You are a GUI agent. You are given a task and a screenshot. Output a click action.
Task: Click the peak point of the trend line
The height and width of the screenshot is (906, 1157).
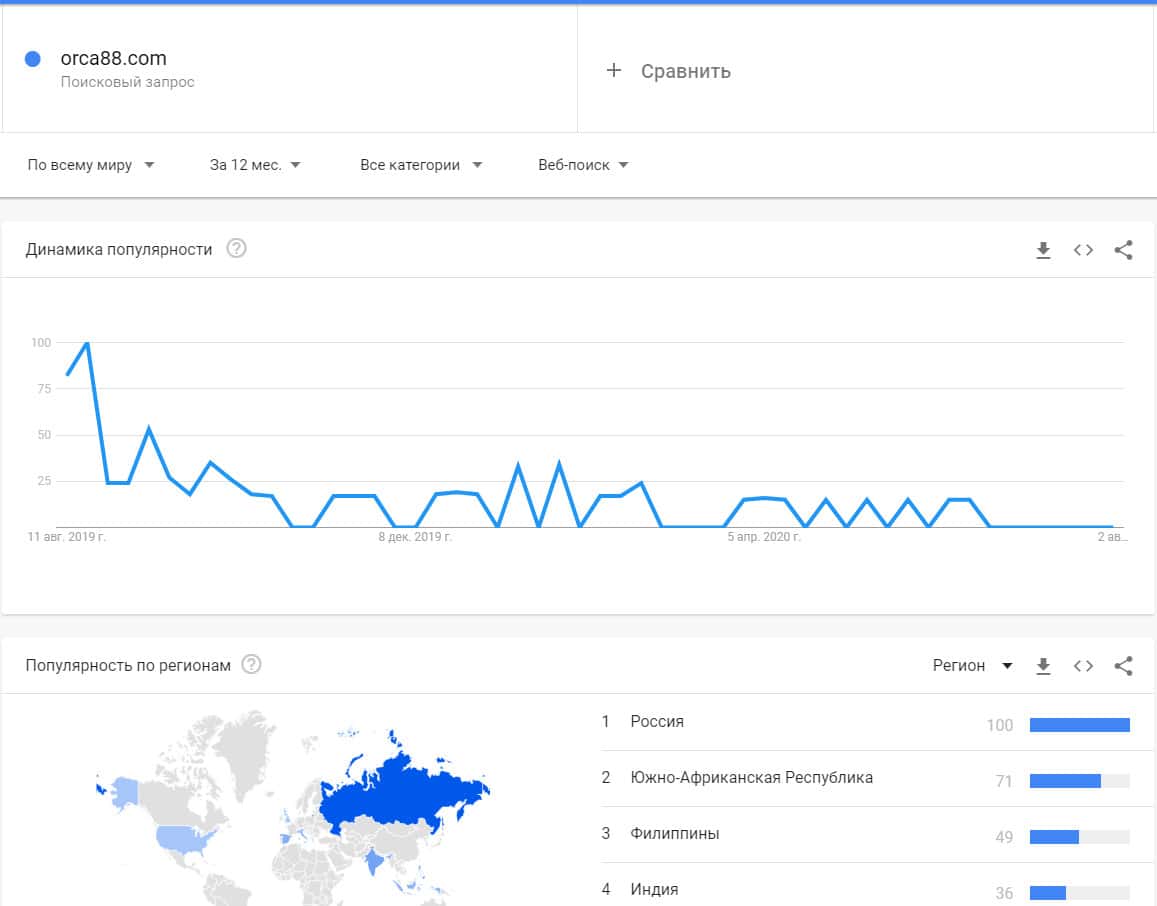[x=87, y=343]
